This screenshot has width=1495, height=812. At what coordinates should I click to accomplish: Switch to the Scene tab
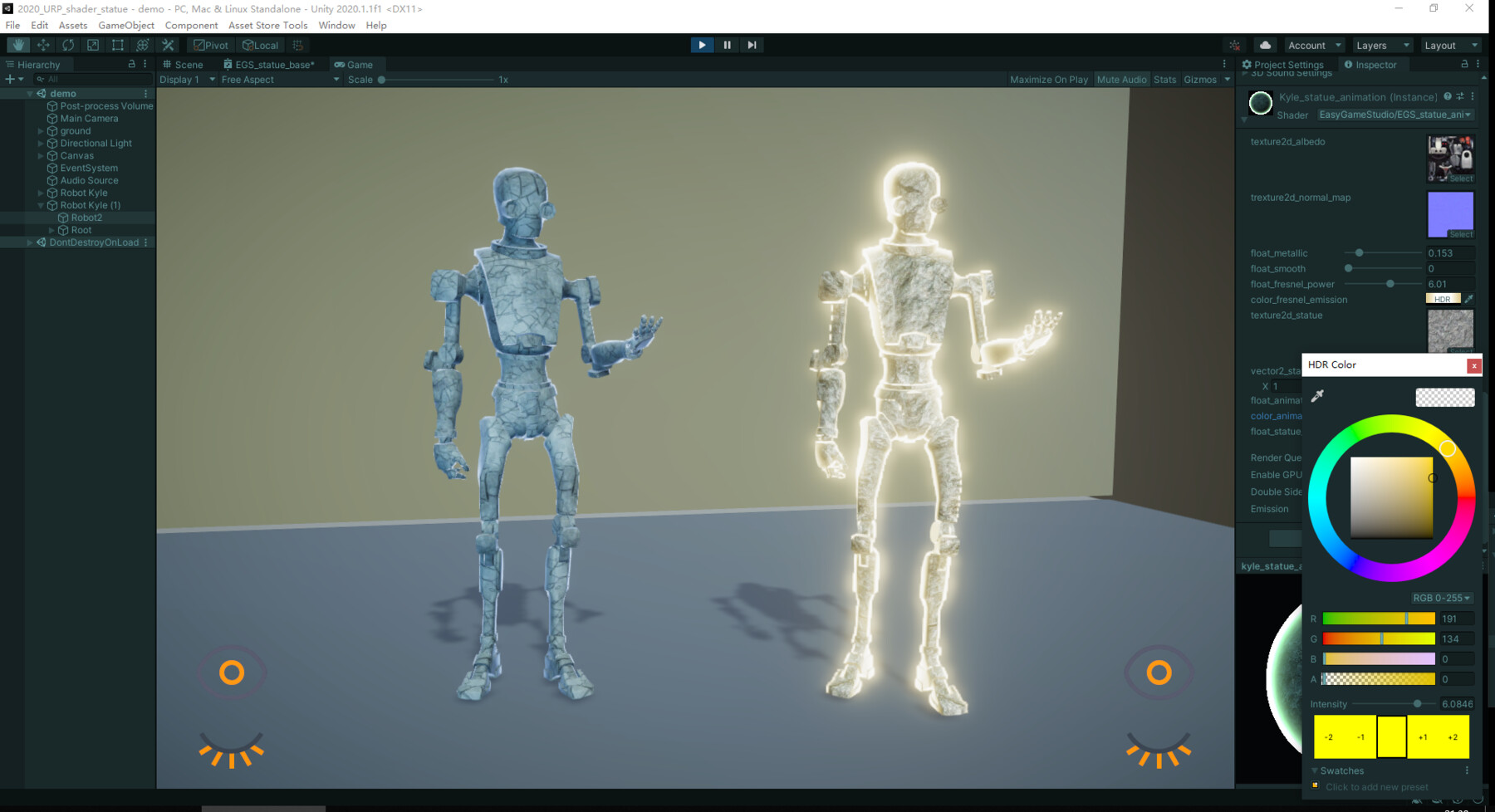(183, 64)
